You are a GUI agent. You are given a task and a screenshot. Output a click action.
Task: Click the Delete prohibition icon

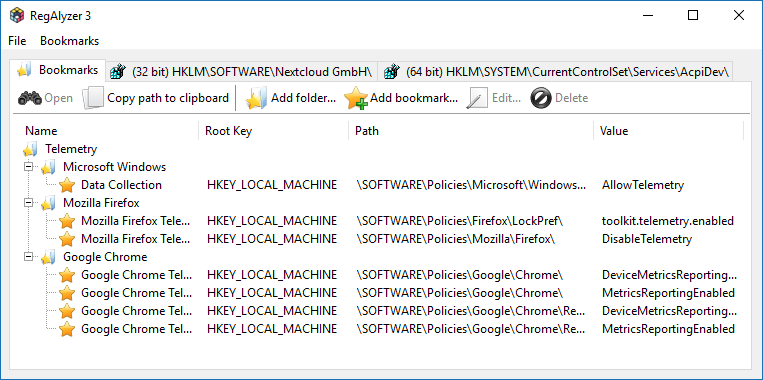[541, 98]
